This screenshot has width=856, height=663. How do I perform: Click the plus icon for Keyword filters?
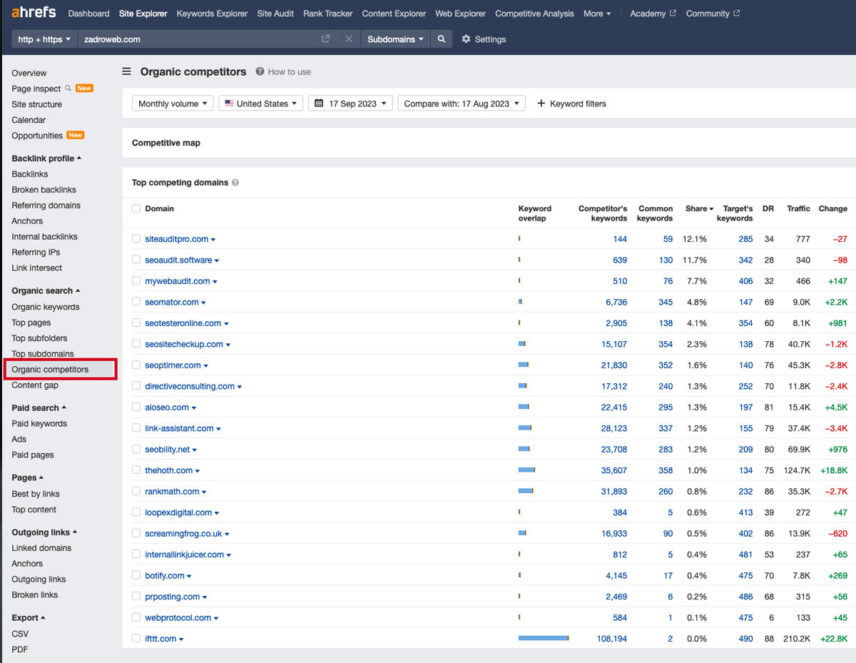click(x=541, y=103)
